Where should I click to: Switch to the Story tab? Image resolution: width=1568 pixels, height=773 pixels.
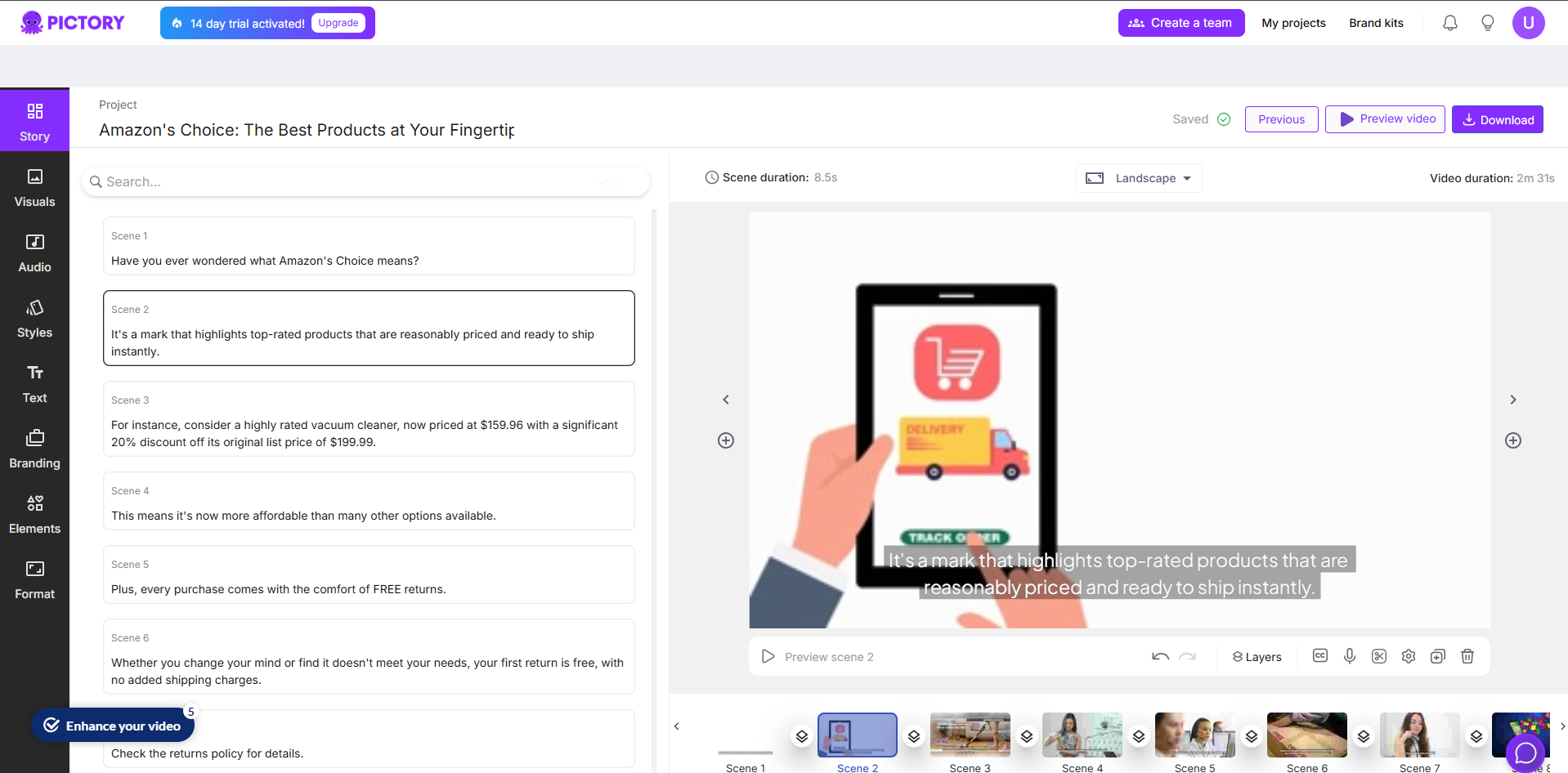click(x=34, y=121)
